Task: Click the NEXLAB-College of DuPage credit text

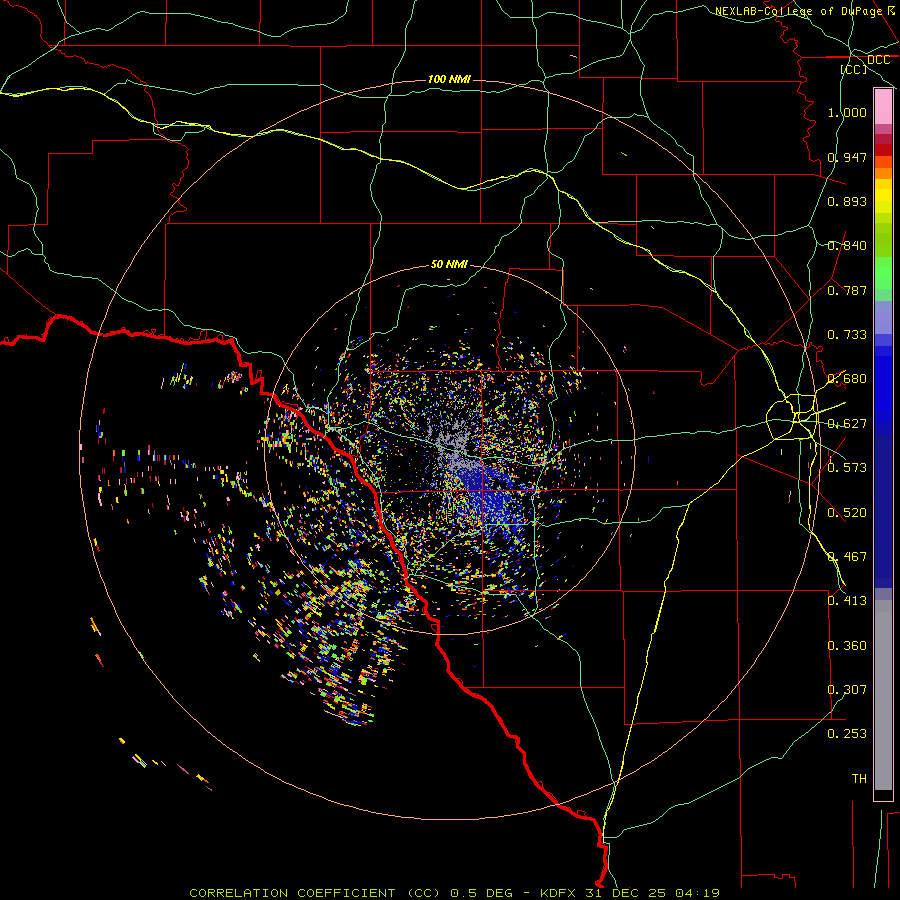Action: pyautogui.click(x=798, y=11)
